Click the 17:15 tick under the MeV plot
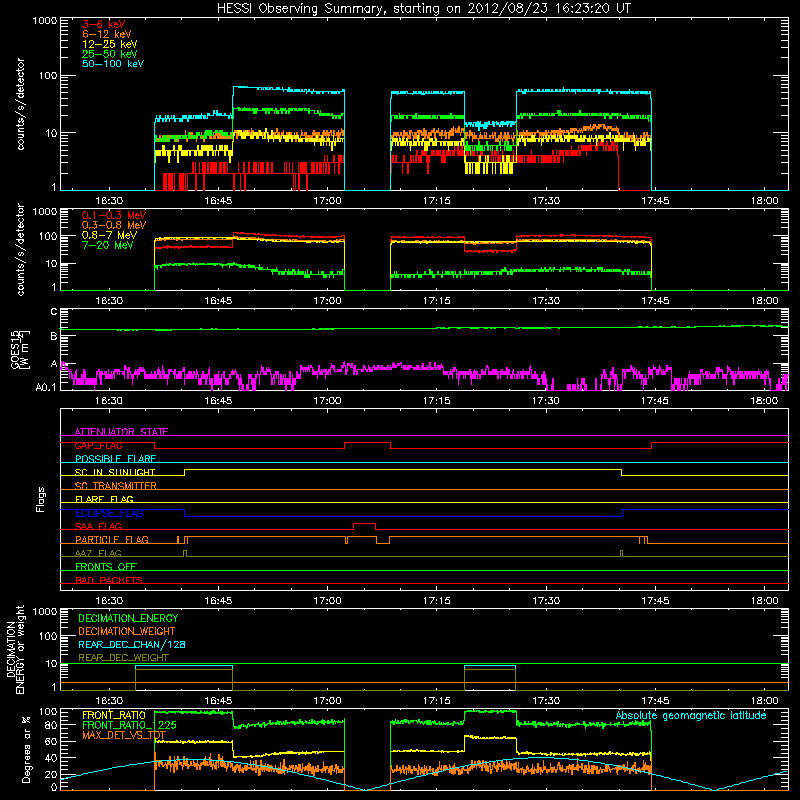Image resolution: width=800 pixels, height=800 pixels. pyautogui.click(x=437, y=301)
